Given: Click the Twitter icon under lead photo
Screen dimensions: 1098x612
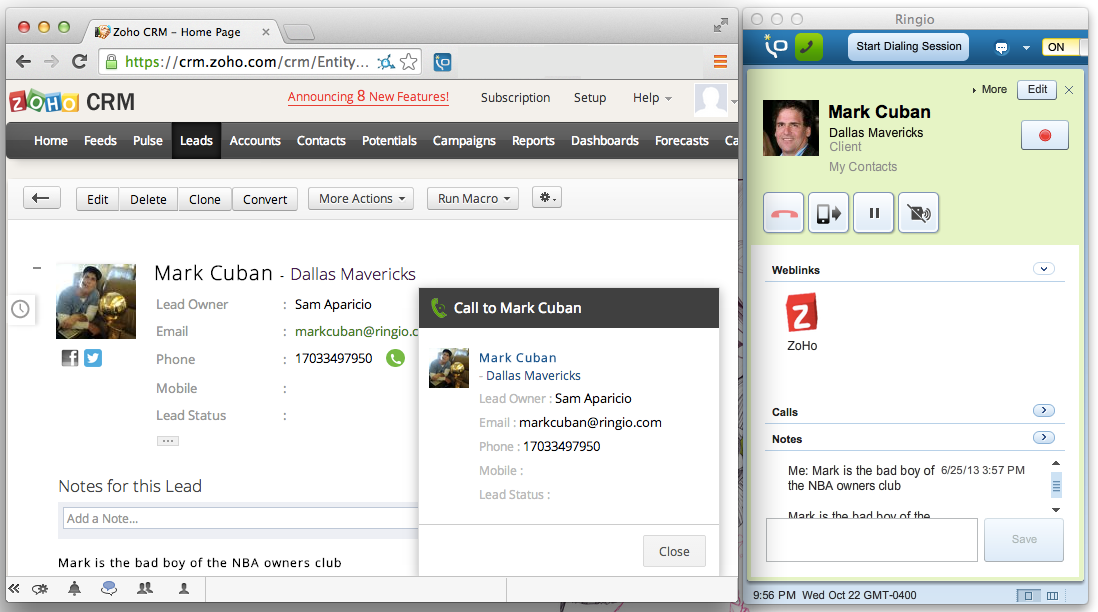Looking at the screenshot, I should tap(93, 357).
